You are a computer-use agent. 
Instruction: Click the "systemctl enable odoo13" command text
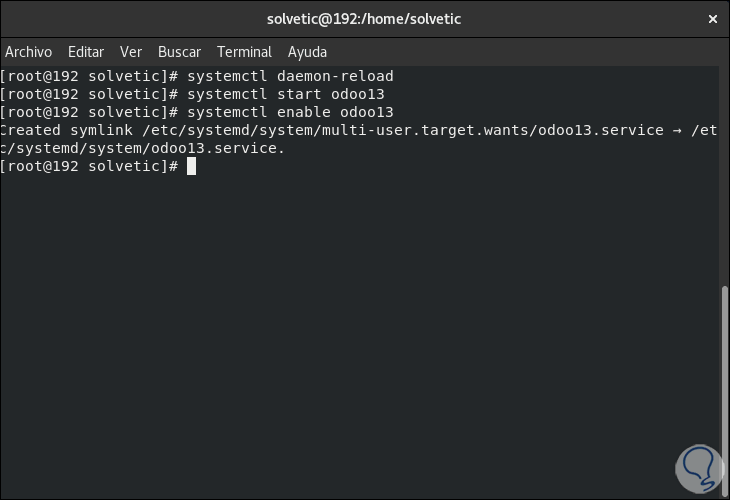coord(290,112)
